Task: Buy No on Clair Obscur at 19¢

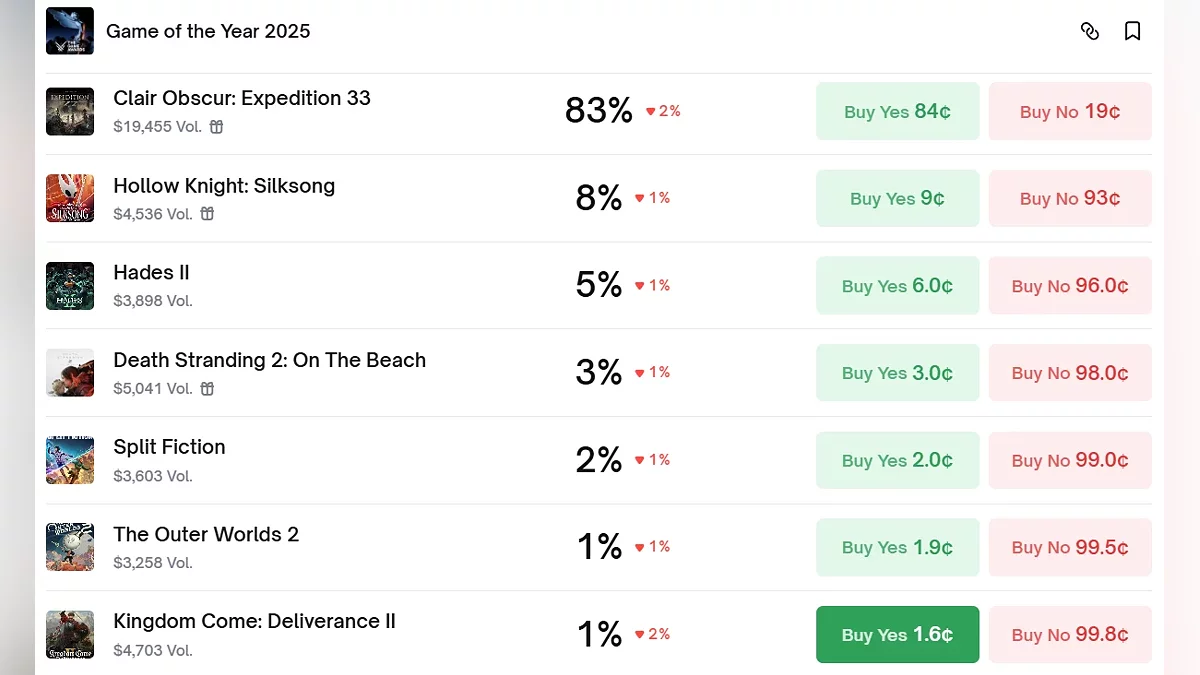Action: click(x=1070, y=111)
